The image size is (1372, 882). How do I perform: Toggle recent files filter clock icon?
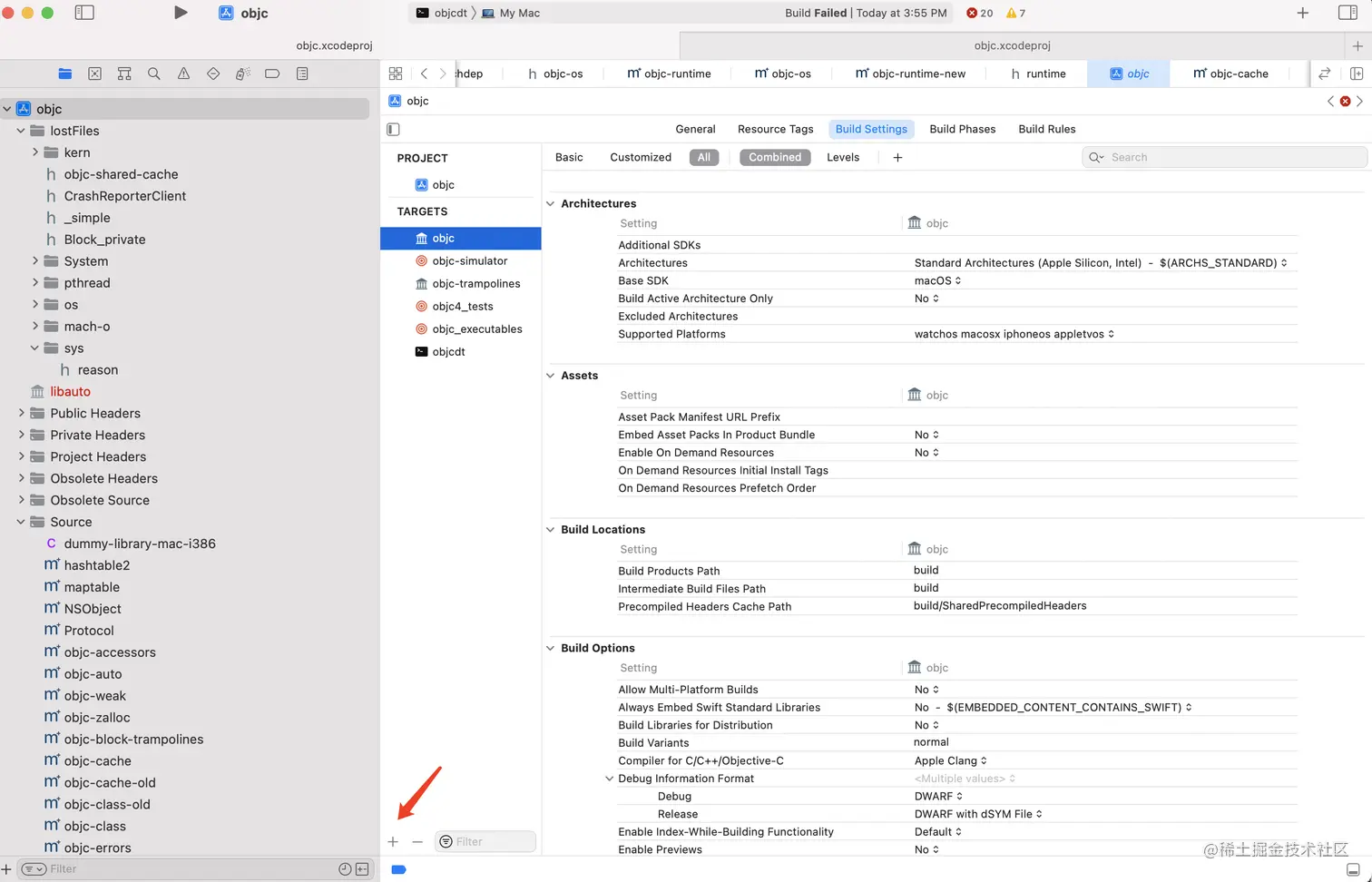(345, 869)
